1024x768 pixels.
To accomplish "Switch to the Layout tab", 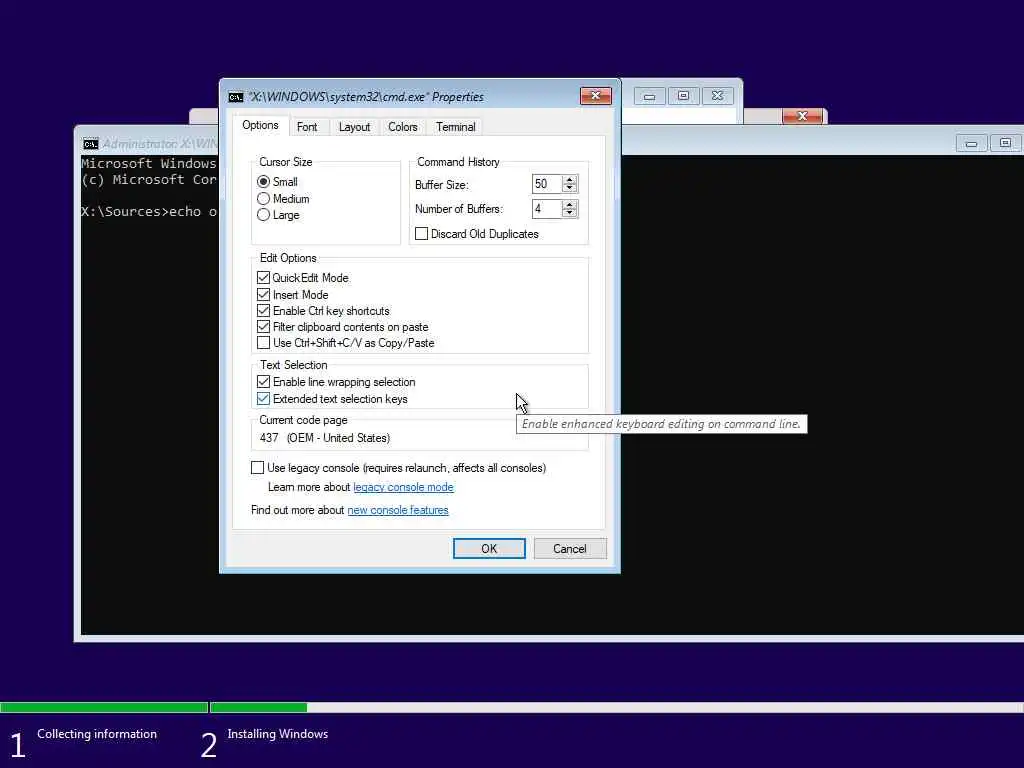I will [355, 127].
